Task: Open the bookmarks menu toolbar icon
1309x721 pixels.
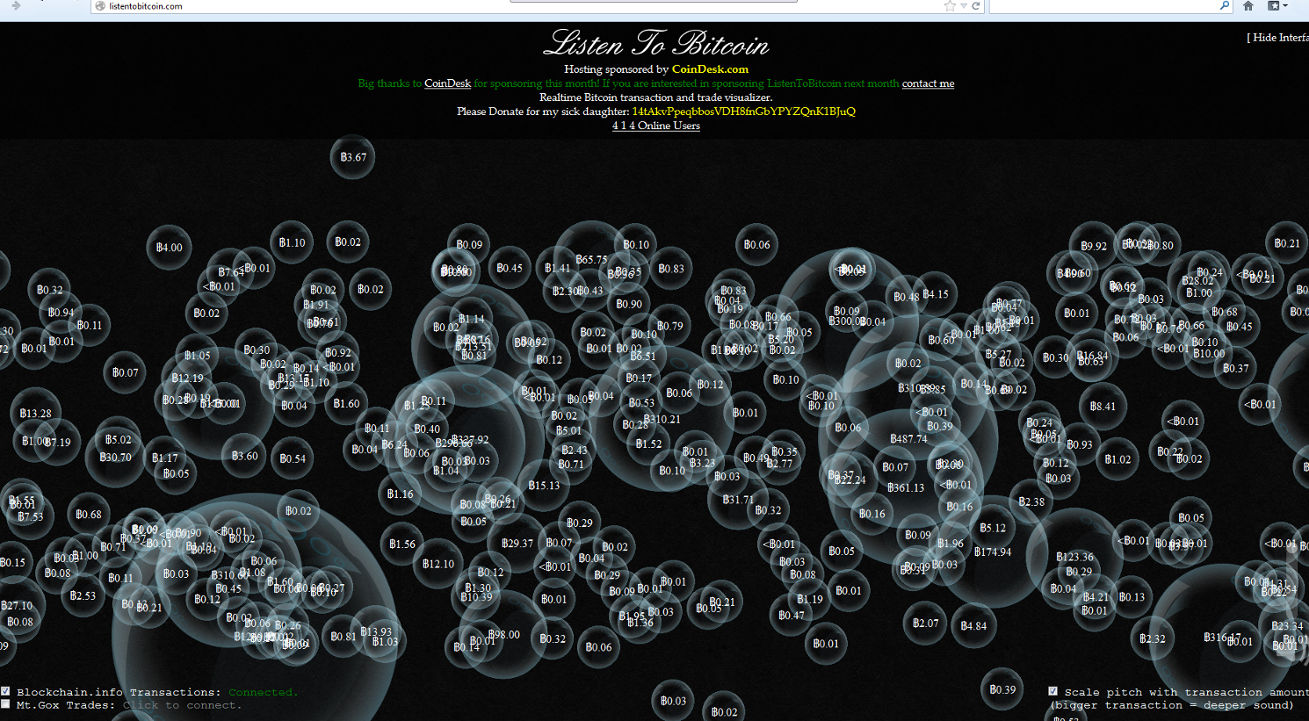Action: coord(1275,6)
